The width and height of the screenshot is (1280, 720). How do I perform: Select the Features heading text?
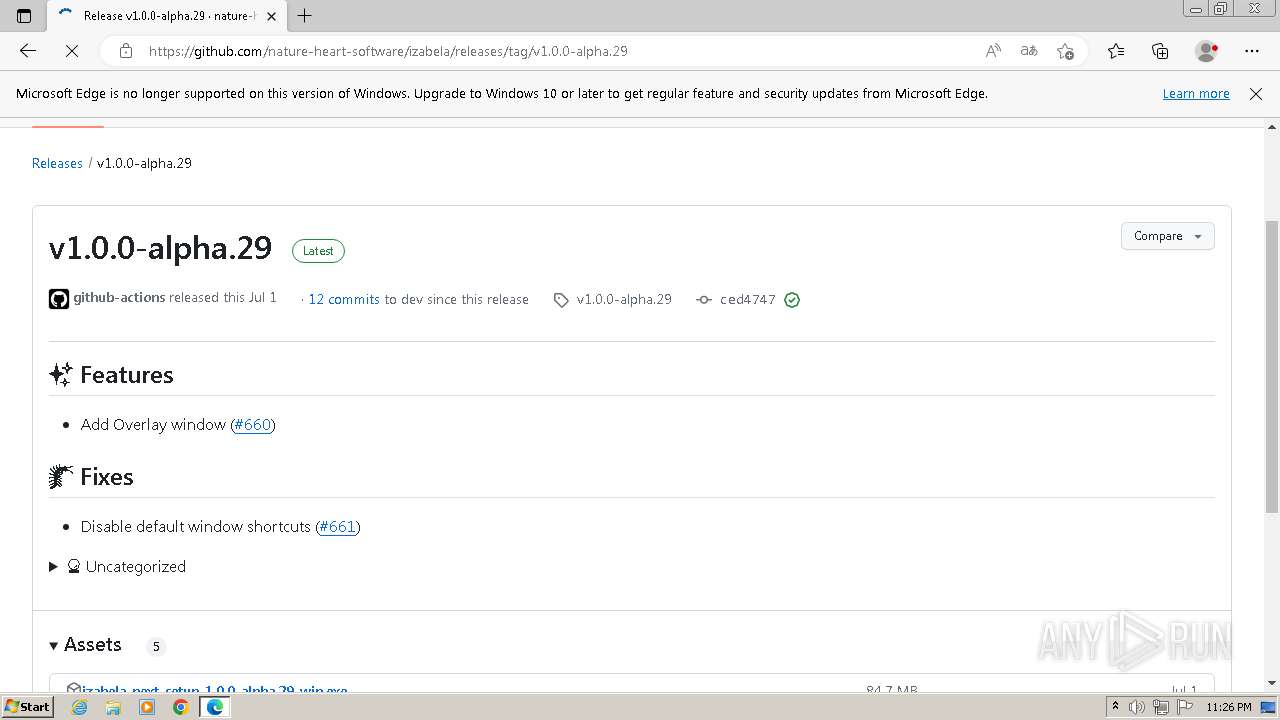pos(127,375)
